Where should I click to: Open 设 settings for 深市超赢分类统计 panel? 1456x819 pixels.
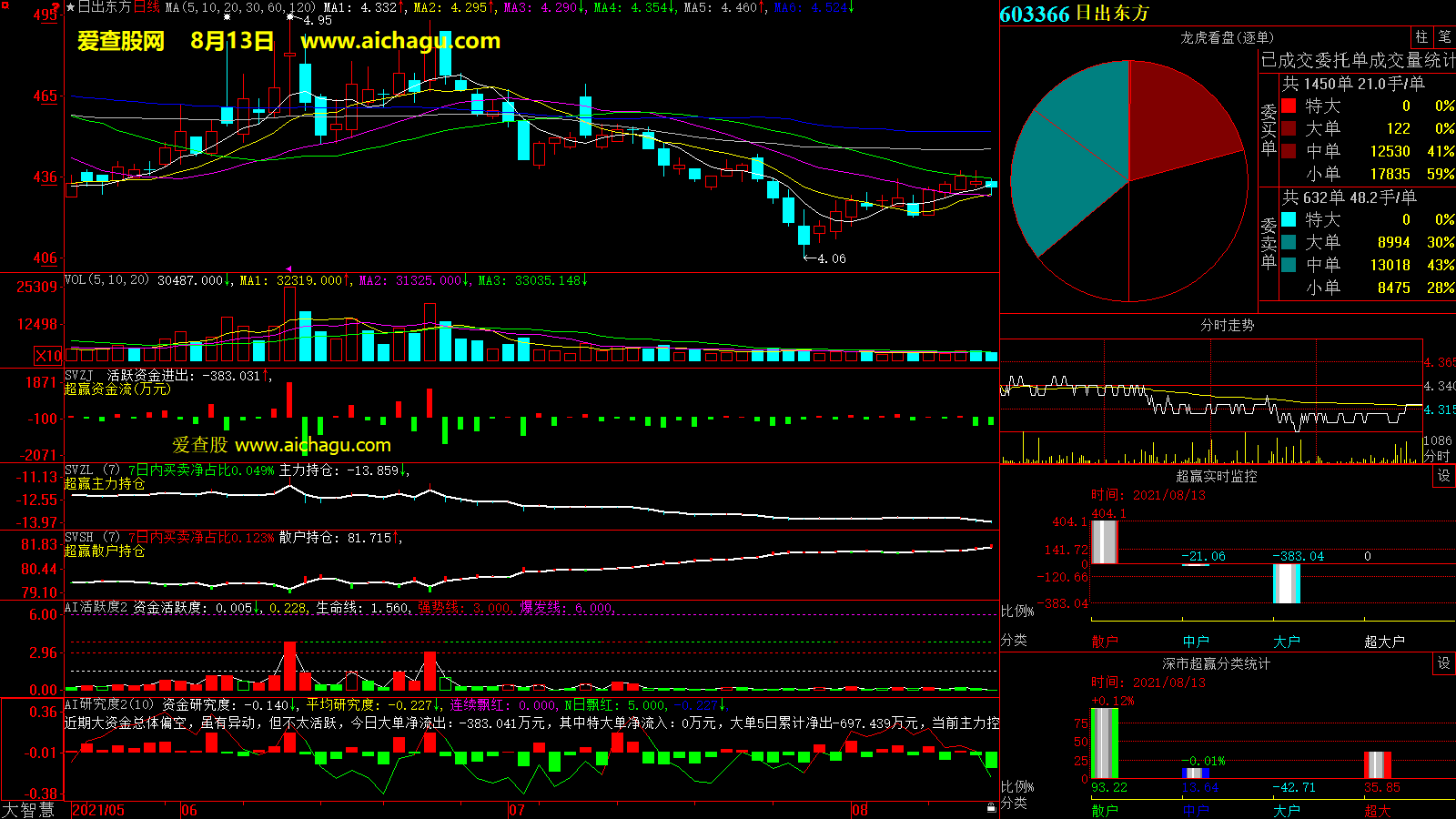pos(1444,663)
